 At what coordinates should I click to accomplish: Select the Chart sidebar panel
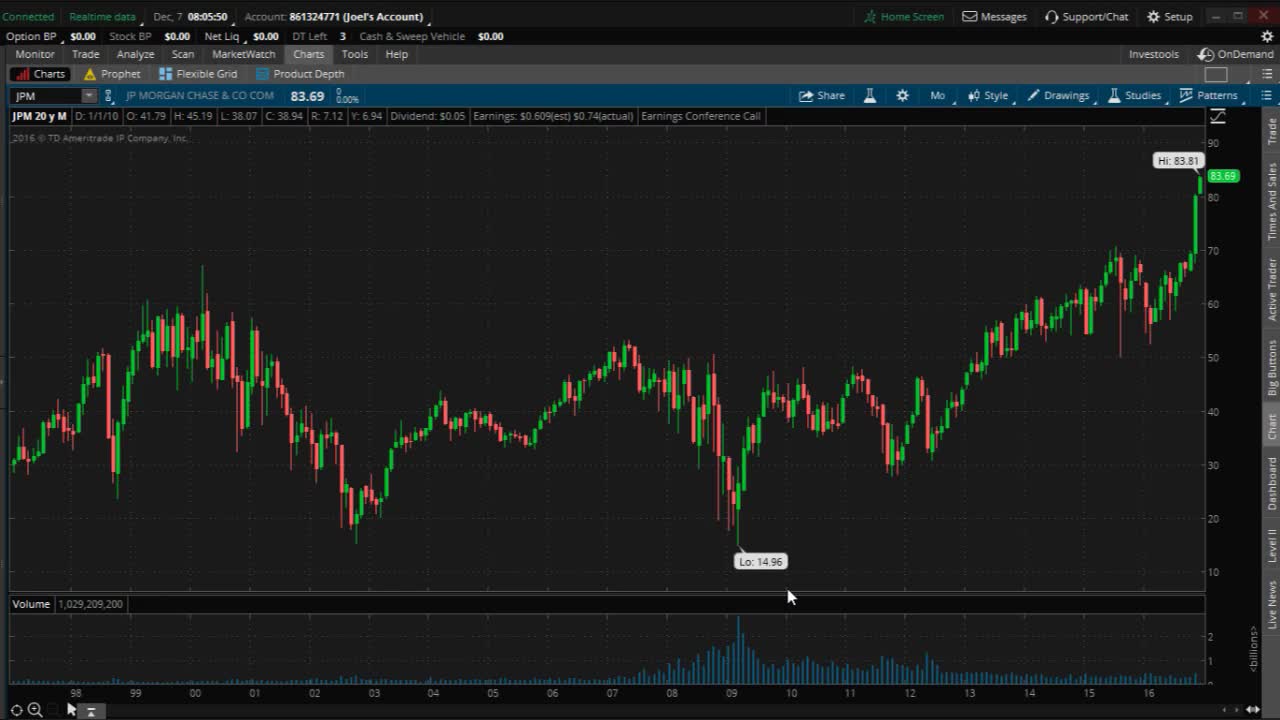point(1272,427)
